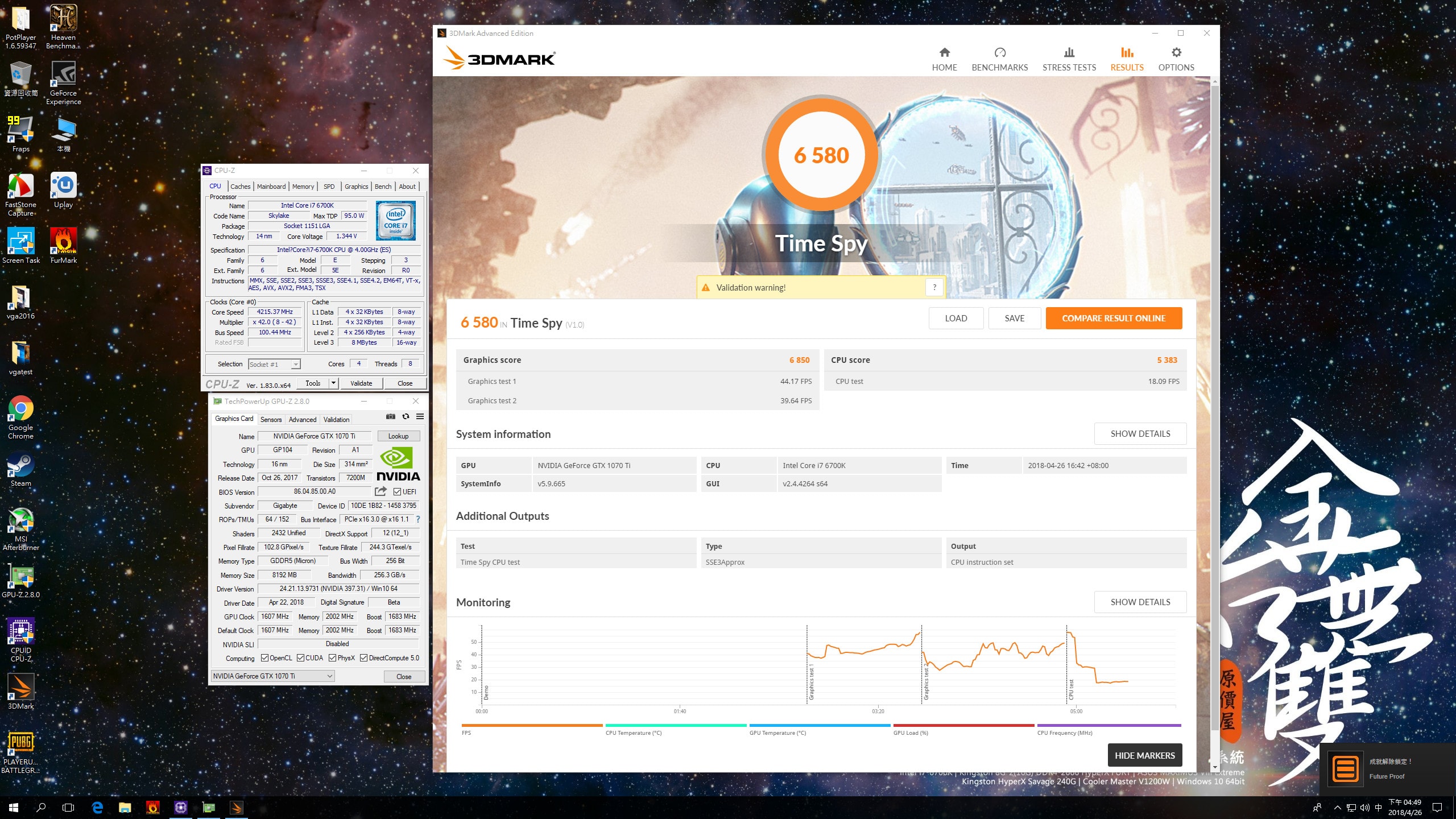Click the LOAD result button

955,318
